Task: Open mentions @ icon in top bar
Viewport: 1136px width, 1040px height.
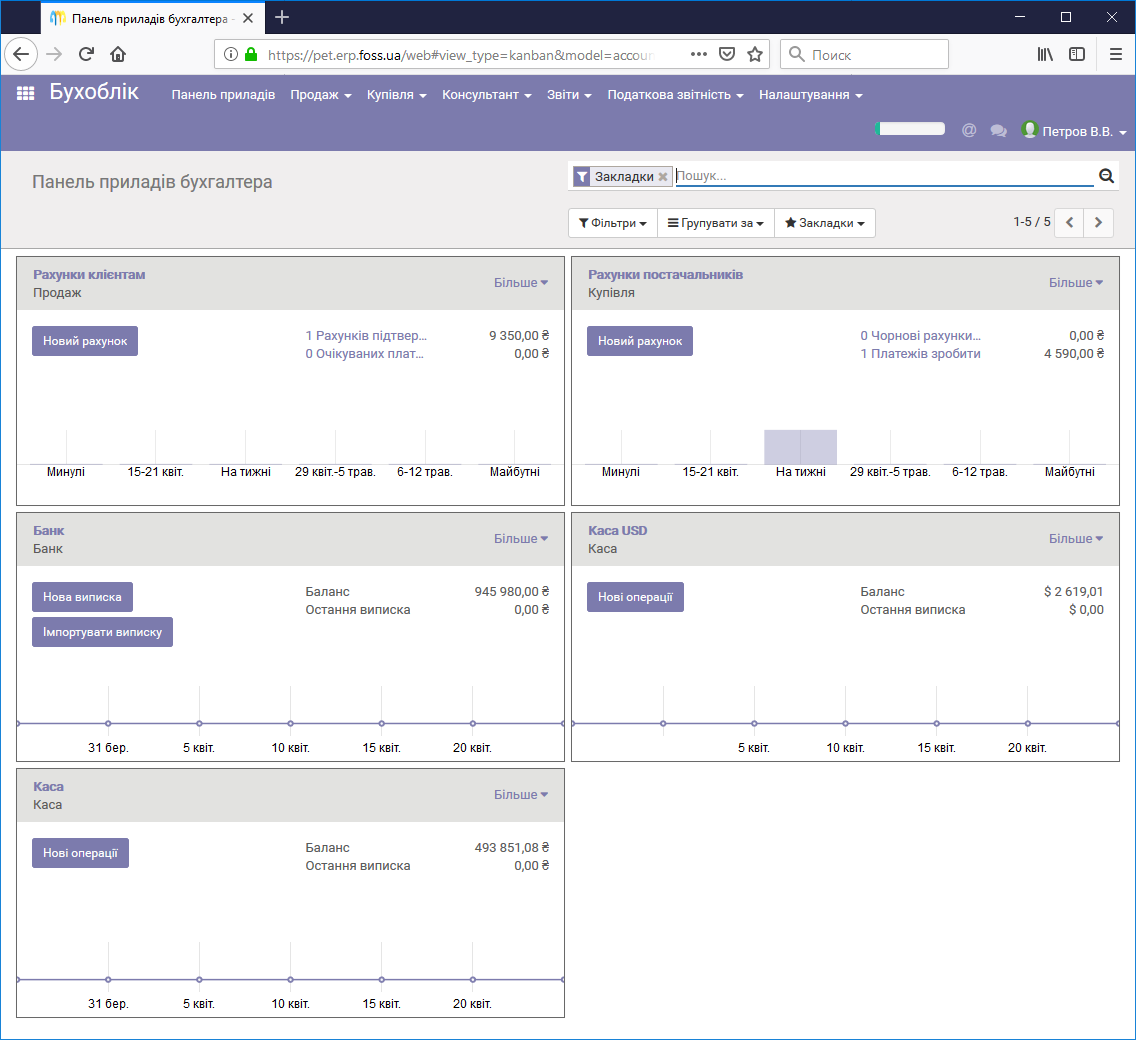Action: pyautogui.click(x=969, y=130)
